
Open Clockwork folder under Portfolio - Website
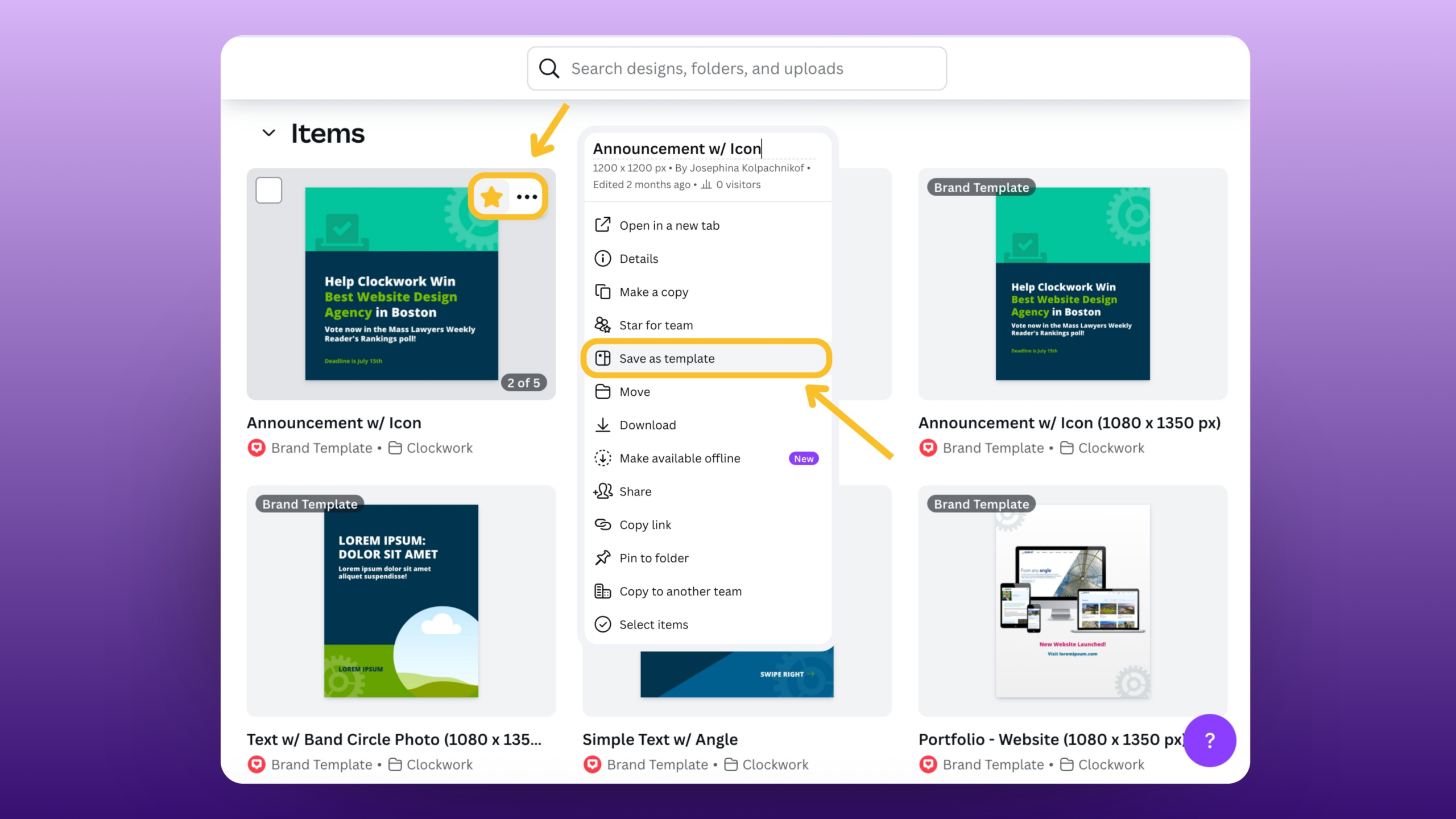pyautogui.click(x=1102, y=765)
